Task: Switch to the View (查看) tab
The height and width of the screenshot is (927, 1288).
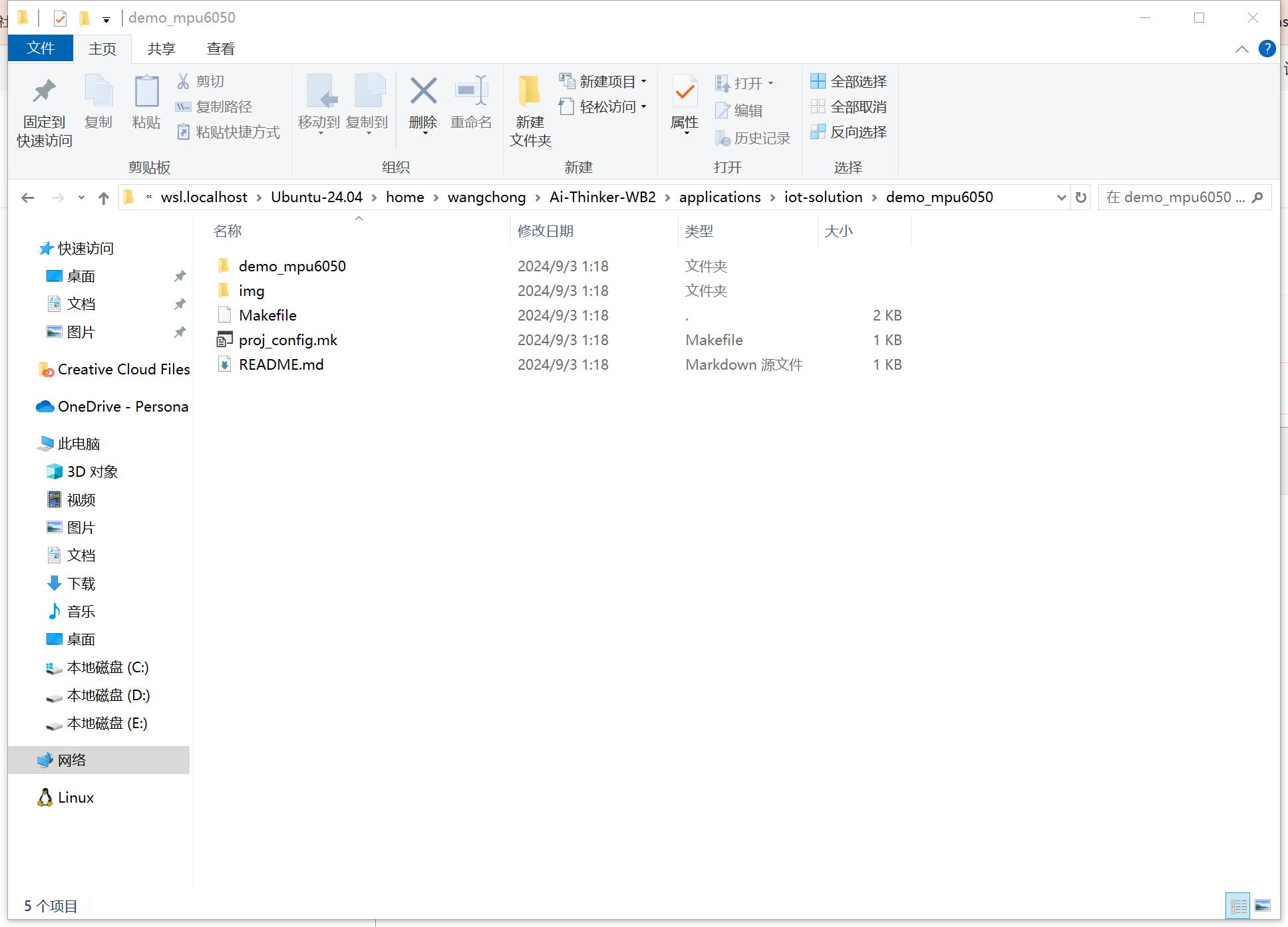Action: pos(221,49)
